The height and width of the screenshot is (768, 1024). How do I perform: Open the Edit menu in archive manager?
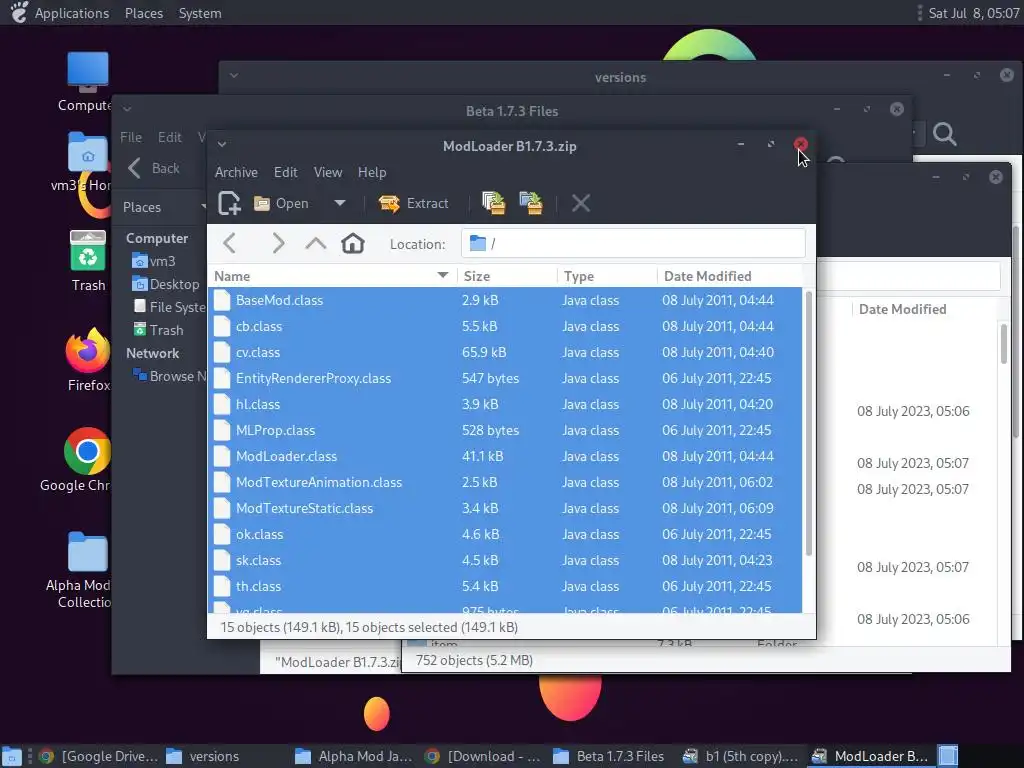[285, 172]
